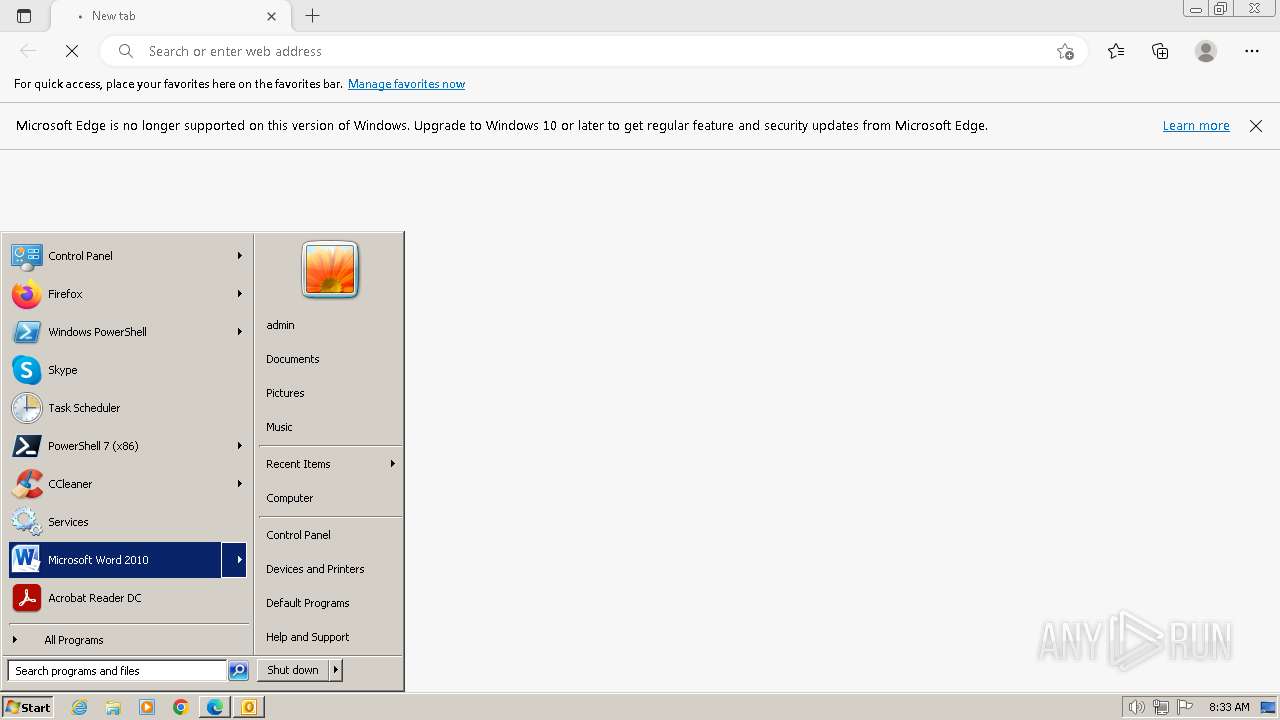Open Outlook from taskbar
Image resolution: width=1280 pixels, height=720 pixels.
[248, 707]
